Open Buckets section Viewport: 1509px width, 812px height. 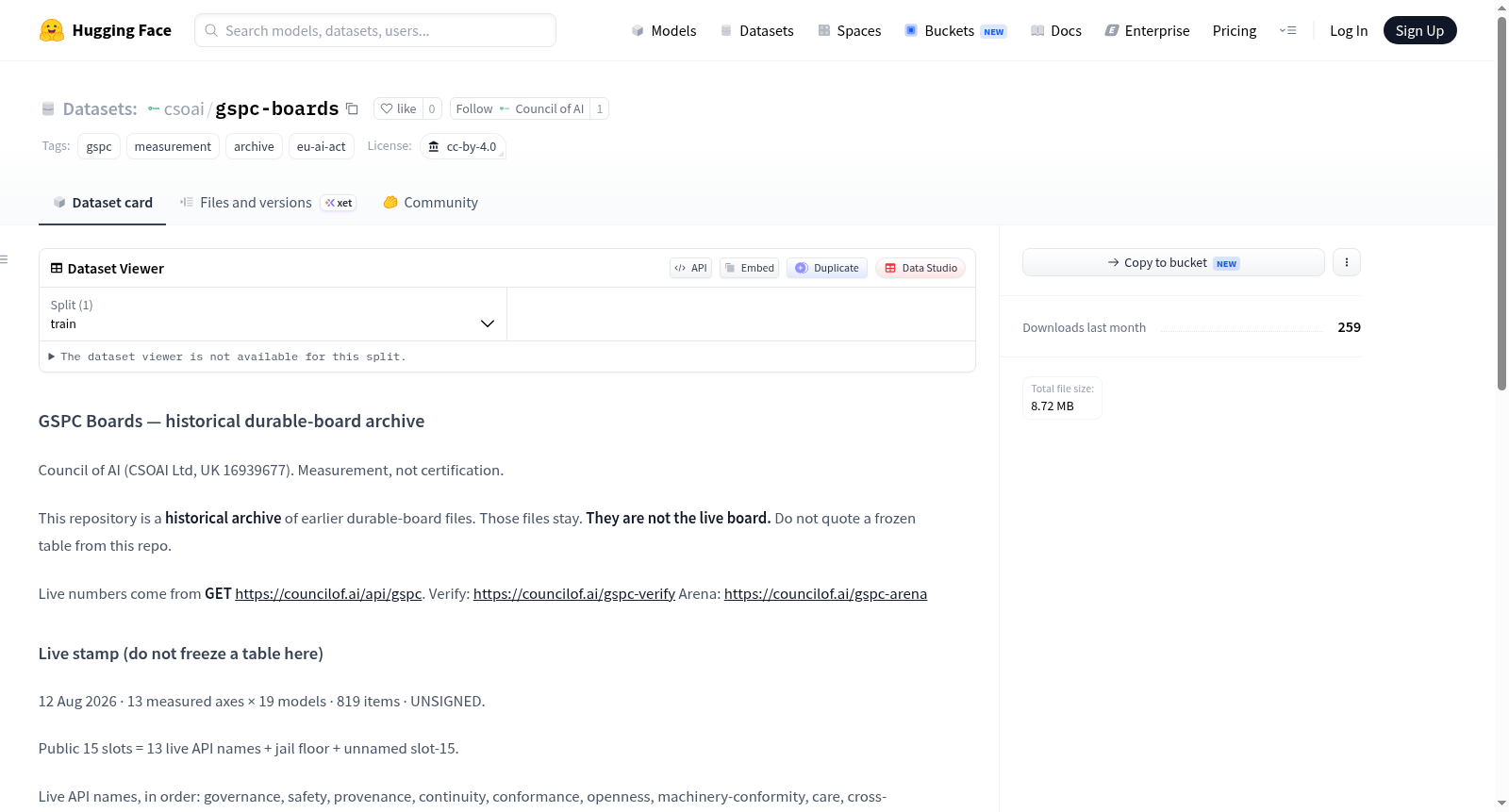pyautogui.click(x=955, y=30)
